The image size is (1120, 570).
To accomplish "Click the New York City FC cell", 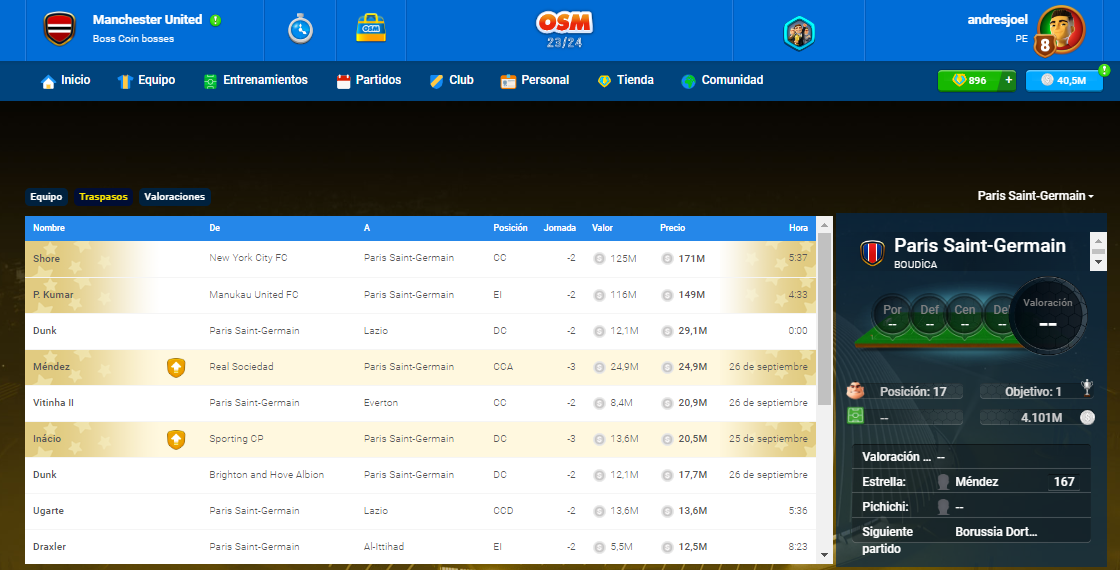I will [x=248, y=258].
